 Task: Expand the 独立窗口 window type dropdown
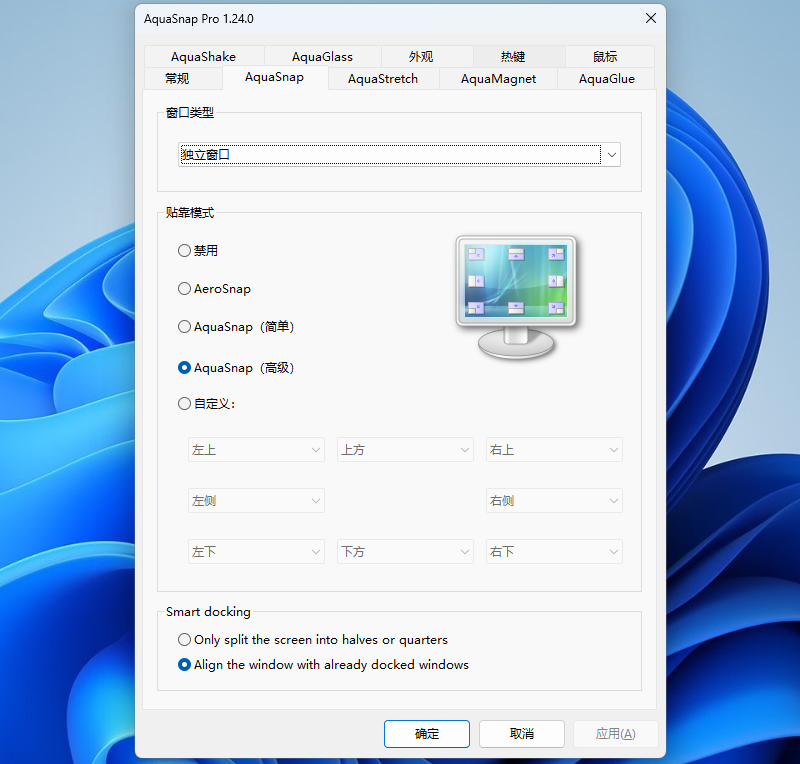399,155
